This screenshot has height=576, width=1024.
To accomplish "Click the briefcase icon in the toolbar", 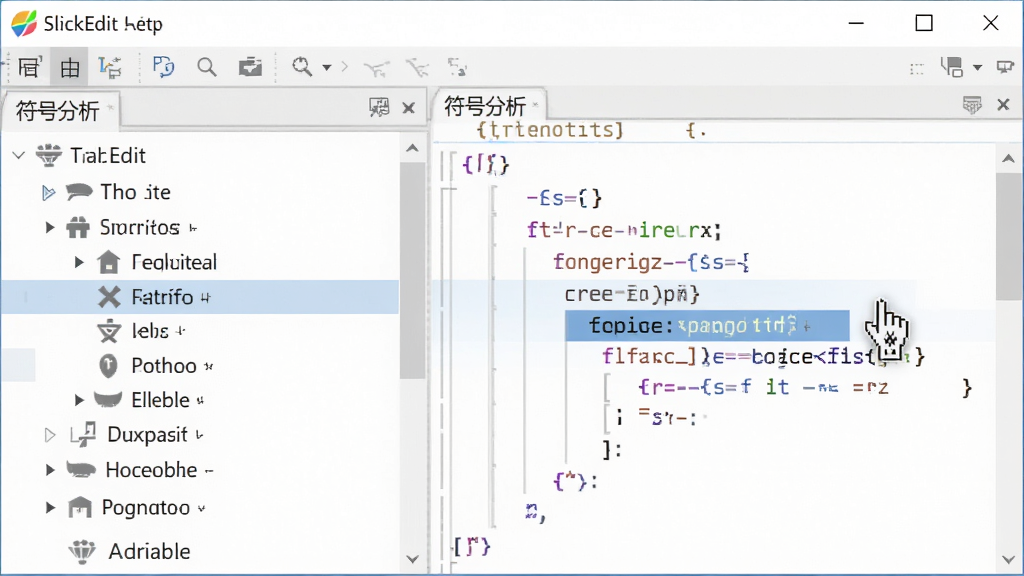I will pyautogui.click(x=250, y=67).
